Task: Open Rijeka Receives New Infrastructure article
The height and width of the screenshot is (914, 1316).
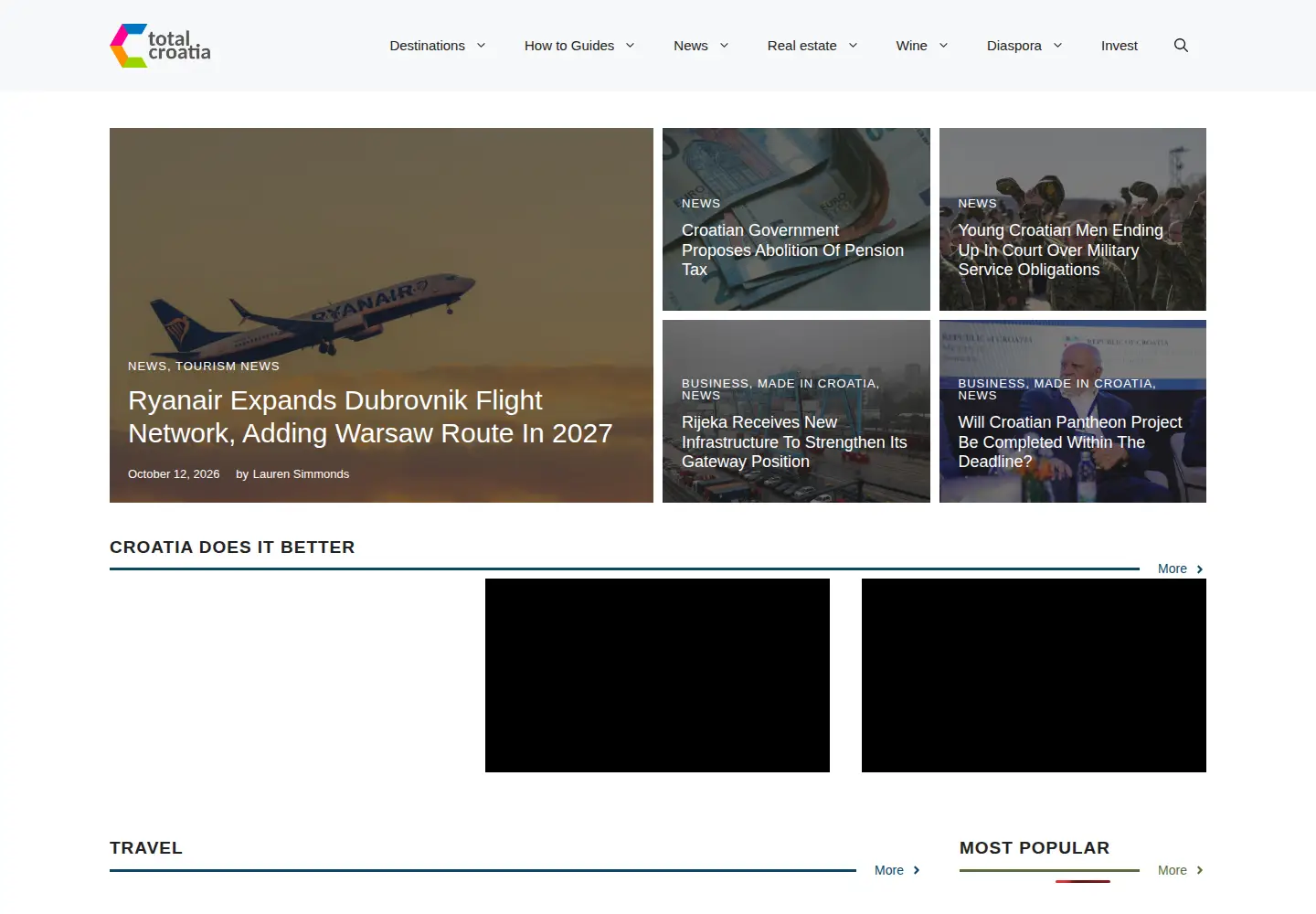Action: (794, 441)
